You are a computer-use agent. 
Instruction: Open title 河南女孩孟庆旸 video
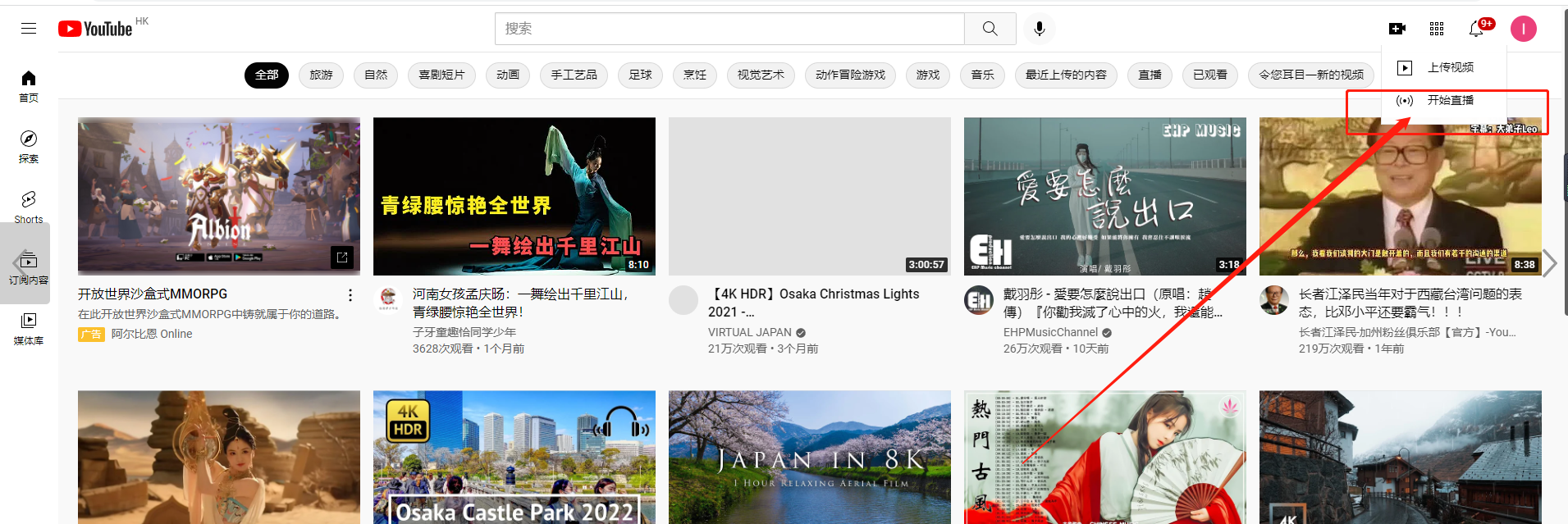coord(521,303)
